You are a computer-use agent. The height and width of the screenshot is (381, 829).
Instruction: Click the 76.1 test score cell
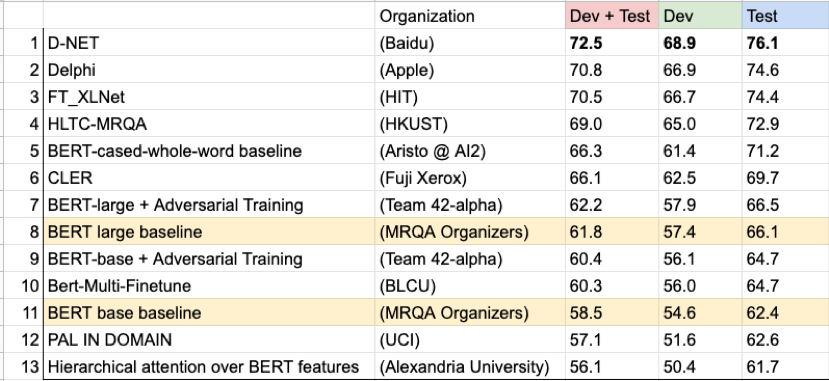tap(786, 43)
